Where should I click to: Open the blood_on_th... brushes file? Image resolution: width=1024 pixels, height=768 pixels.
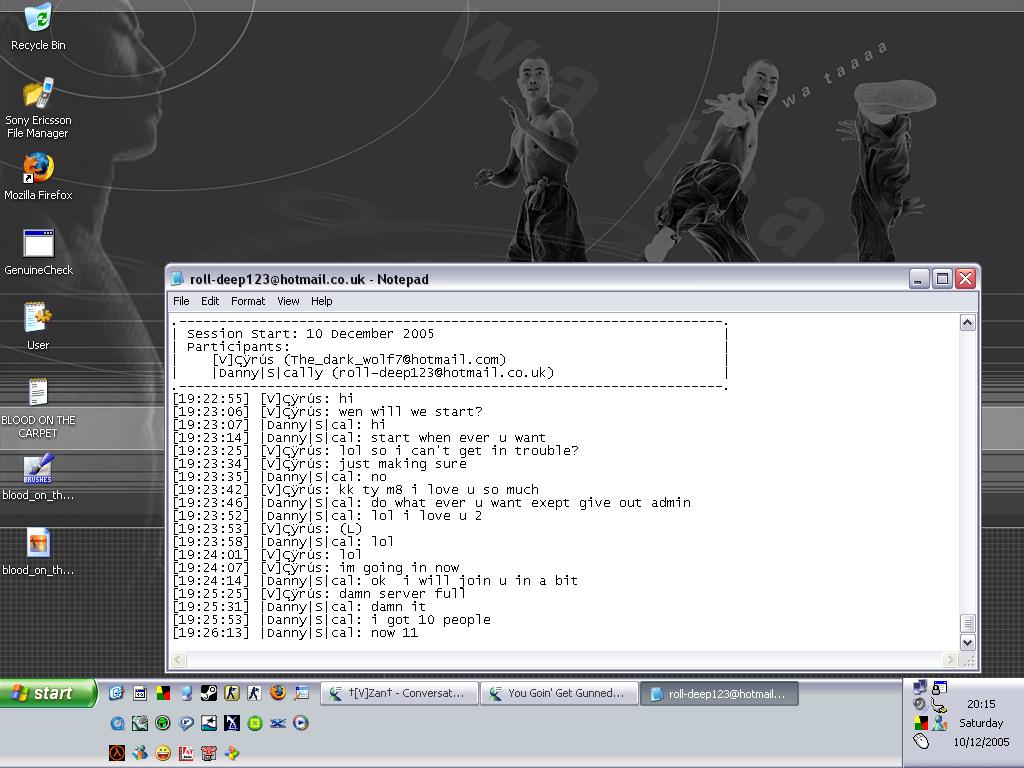pos(38,477)
